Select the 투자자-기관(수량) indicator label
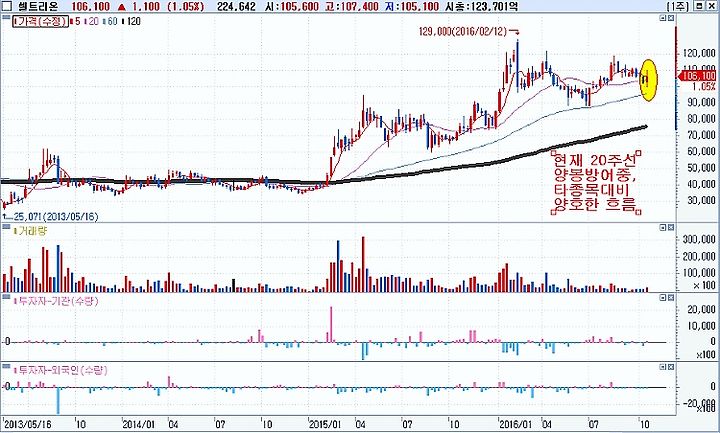Screen dimensions: 720x433 tap(56, 302)
